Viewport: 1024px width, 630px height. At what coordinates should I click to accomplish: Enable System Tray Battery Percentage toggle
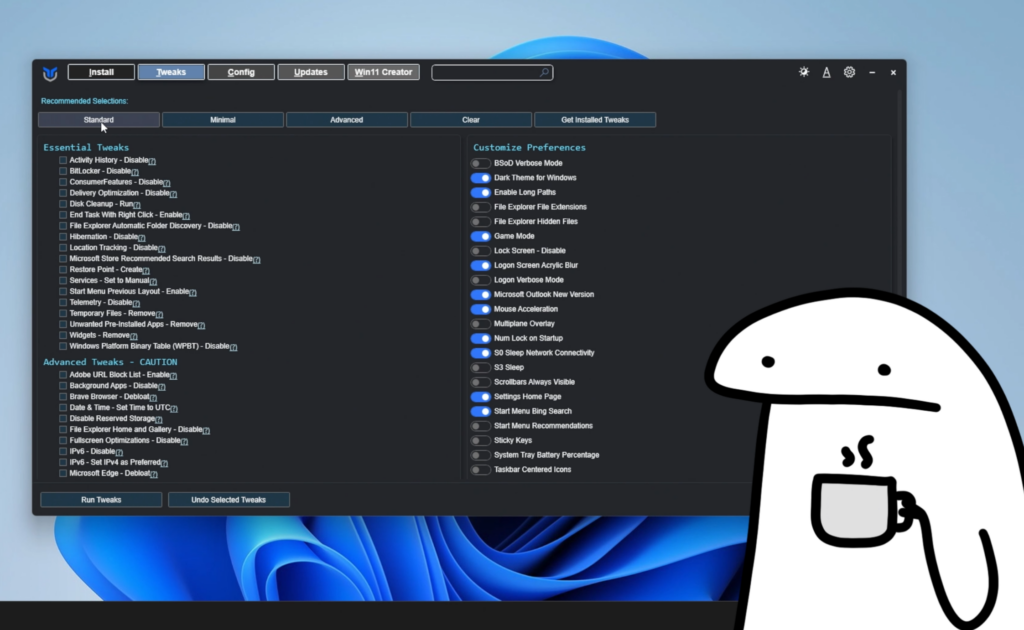[x=480, y=455]
